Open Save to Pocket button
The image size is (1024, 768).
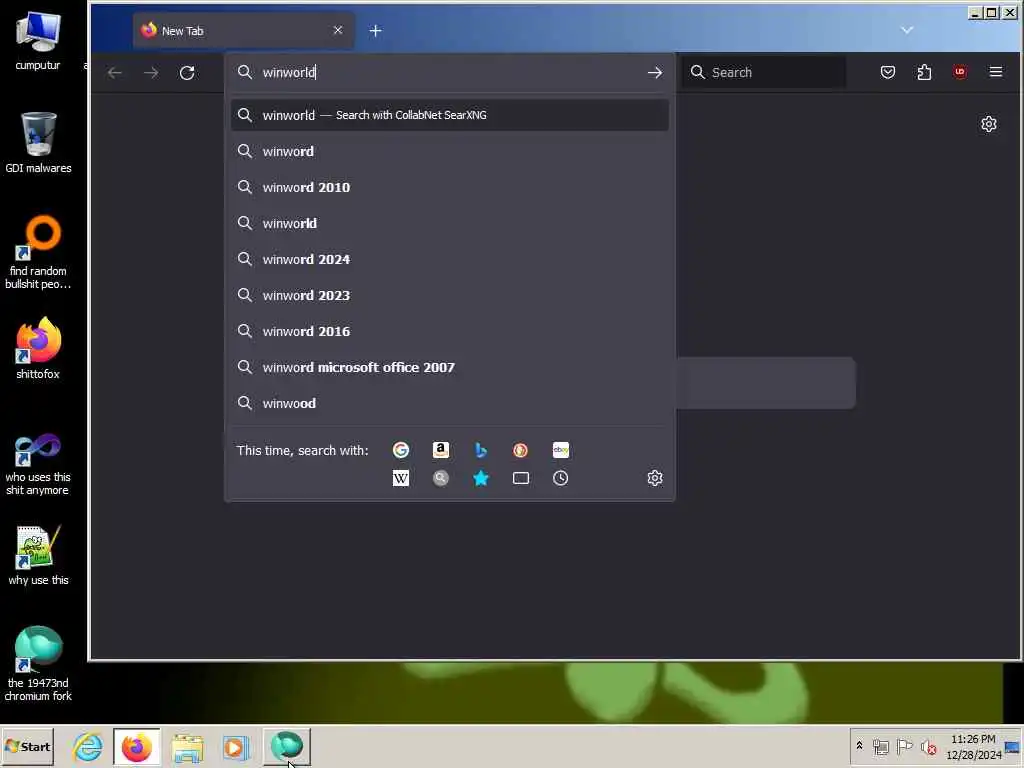click(x=888, y=72)
